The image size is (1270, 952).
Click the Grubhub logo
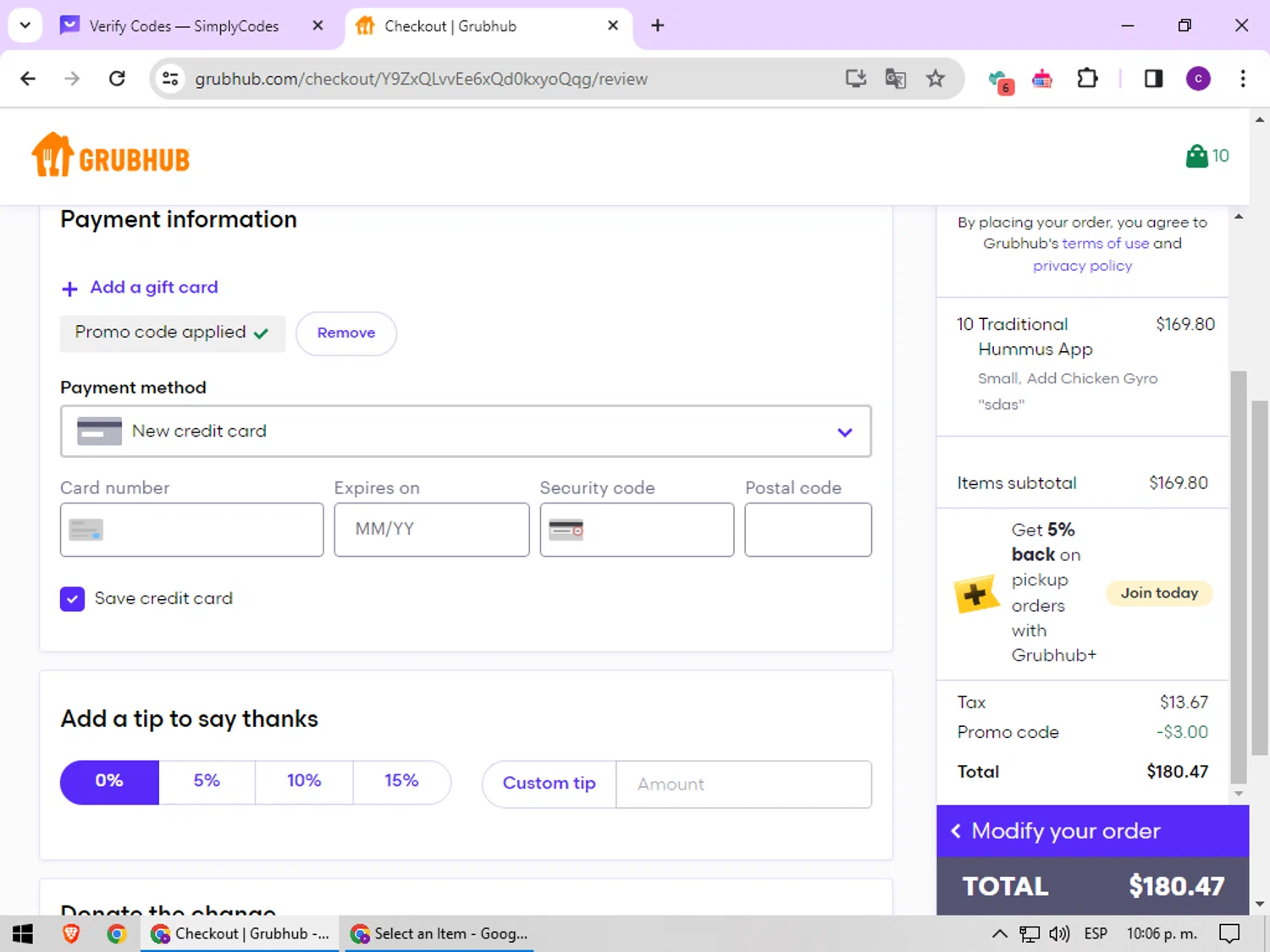(x=110, y=155)
